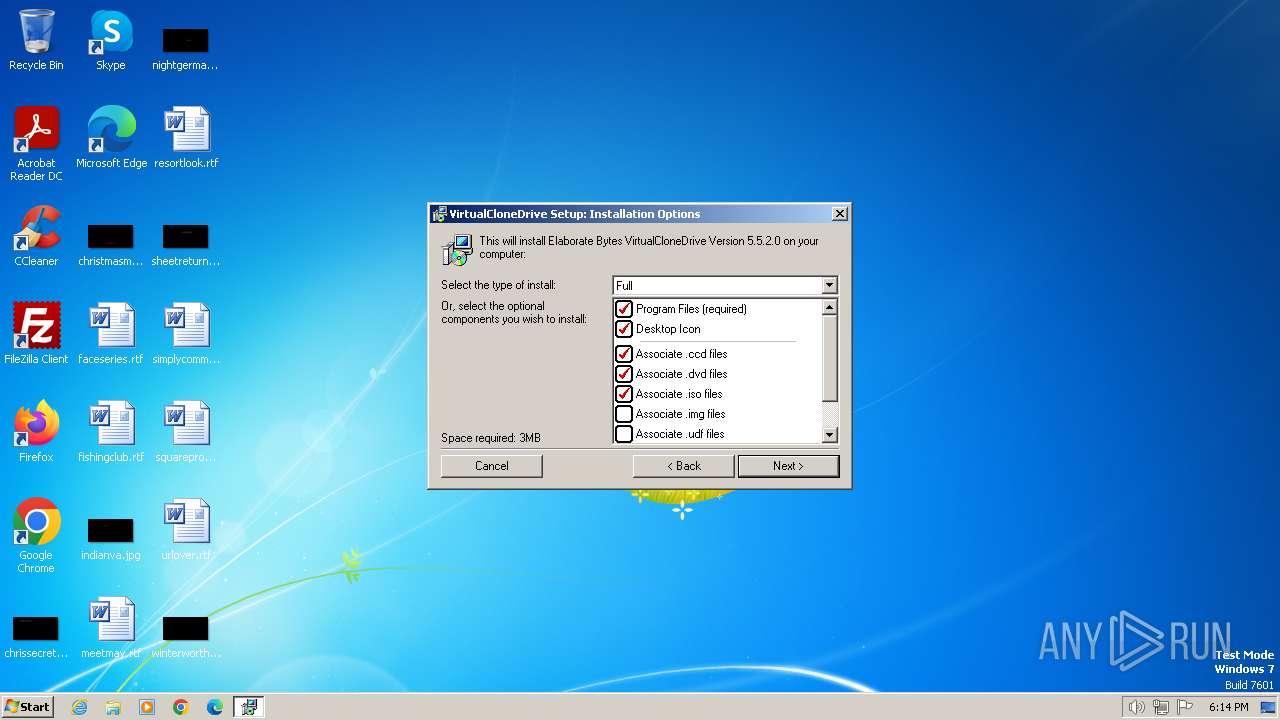This screenshot has height=720, width=1280.
Task: Select the simplycomm rtf file icon
Action: (x=186, y=334)
